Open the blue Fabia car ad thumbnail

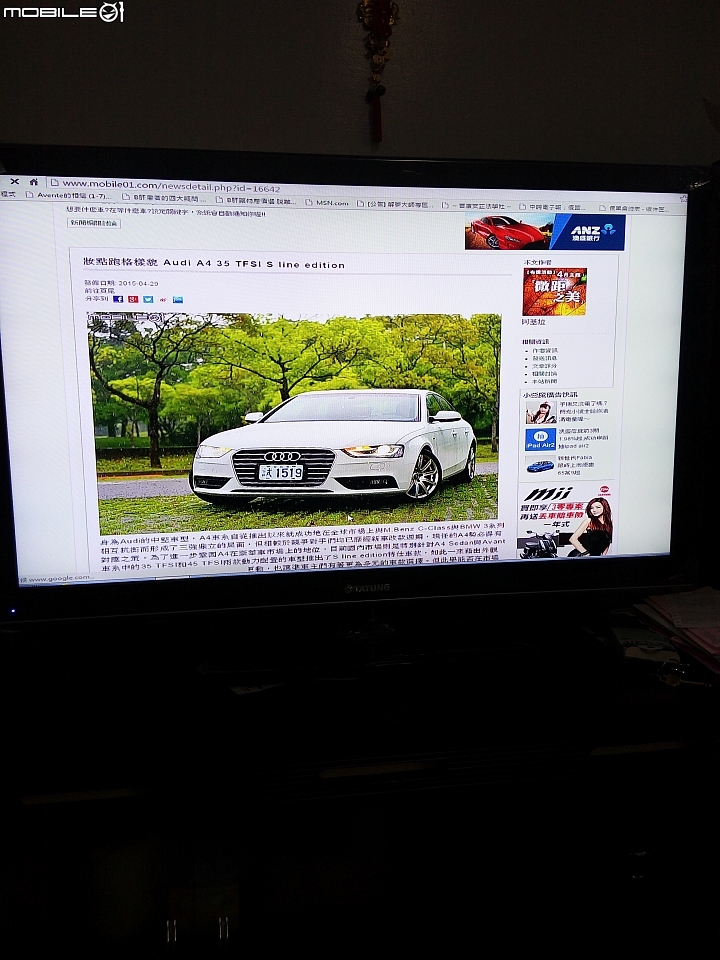tap(539, 465)
